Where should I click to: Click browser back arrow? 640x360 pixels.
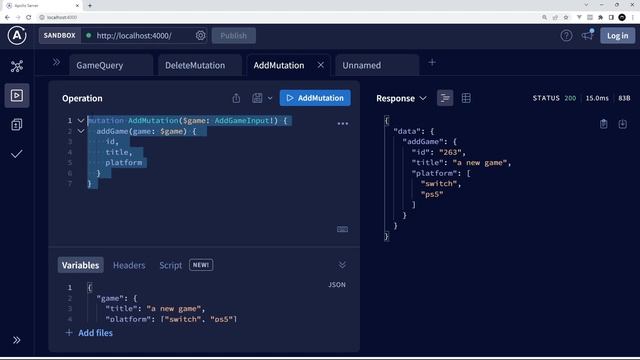coord(7,17)
